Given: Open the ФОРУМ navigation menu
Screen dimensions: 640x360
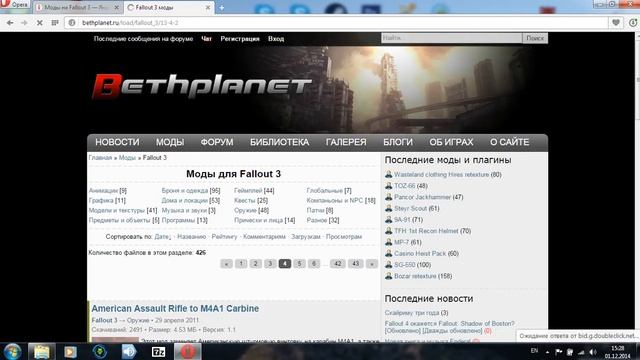Looking at the screenshot, I should [x=217, y=142].
